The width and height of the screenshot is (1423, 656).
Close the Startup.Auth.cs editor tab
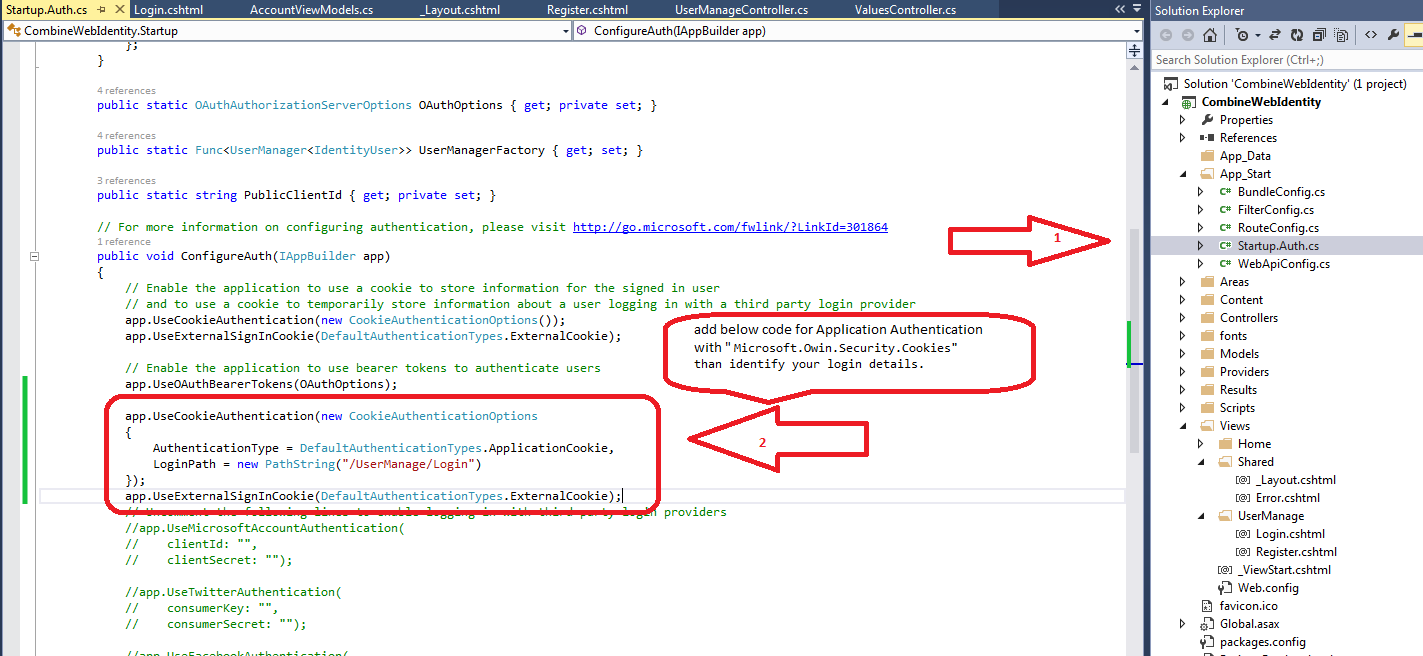click(x=118, y=10)
